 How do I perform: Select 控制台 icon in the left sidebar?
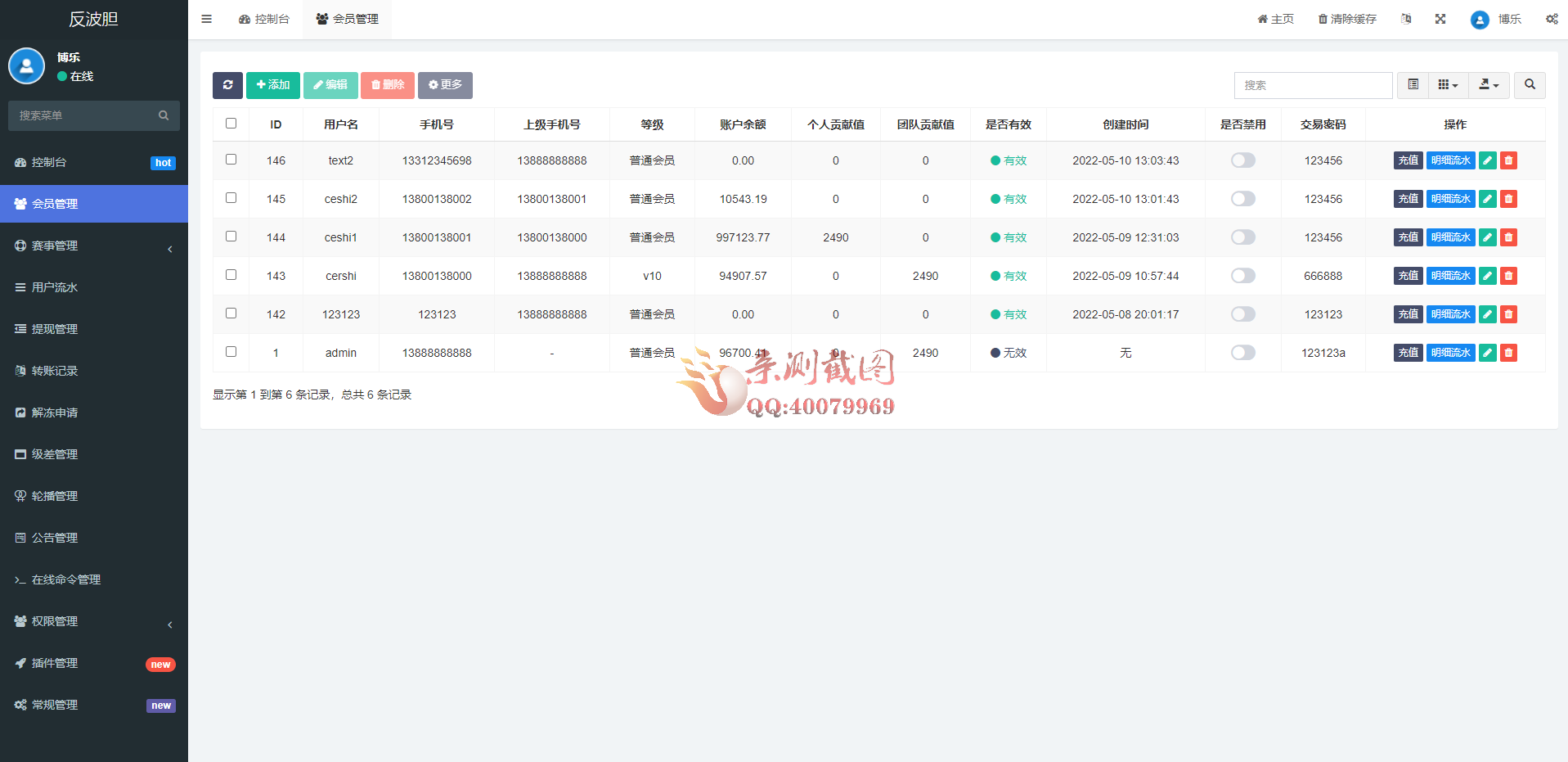pyautogui.click(x=21, y=161)
